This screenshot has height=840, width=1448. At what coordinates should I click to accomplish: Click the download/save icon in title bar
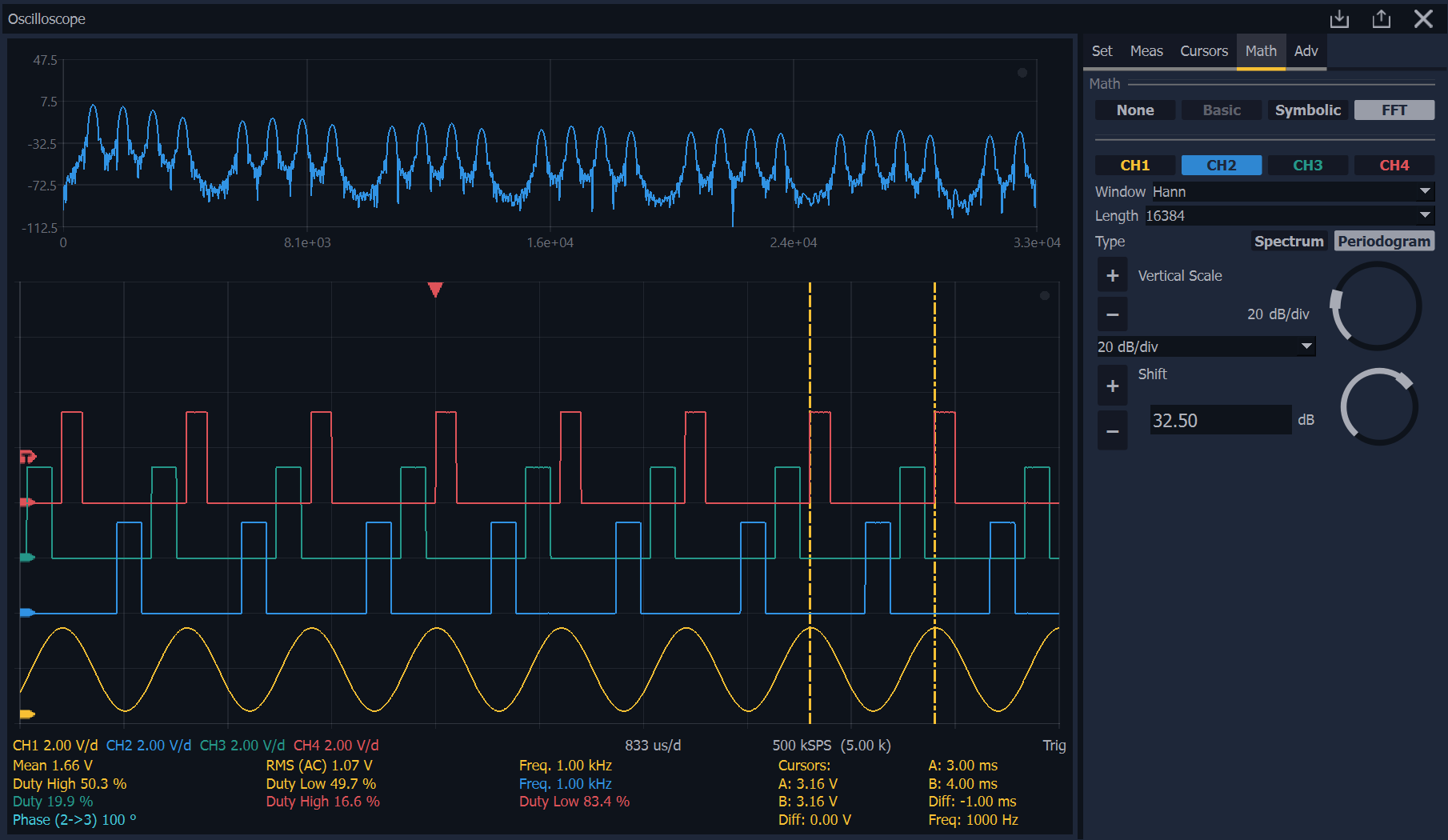tap(1339, 18)
